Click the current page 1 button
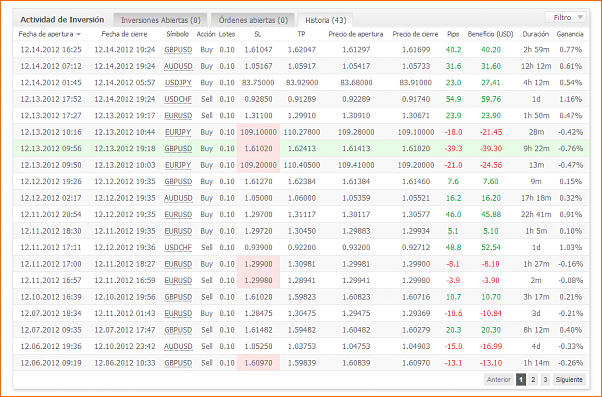Viewport: 602px width, 397px height. coord(521,380)
